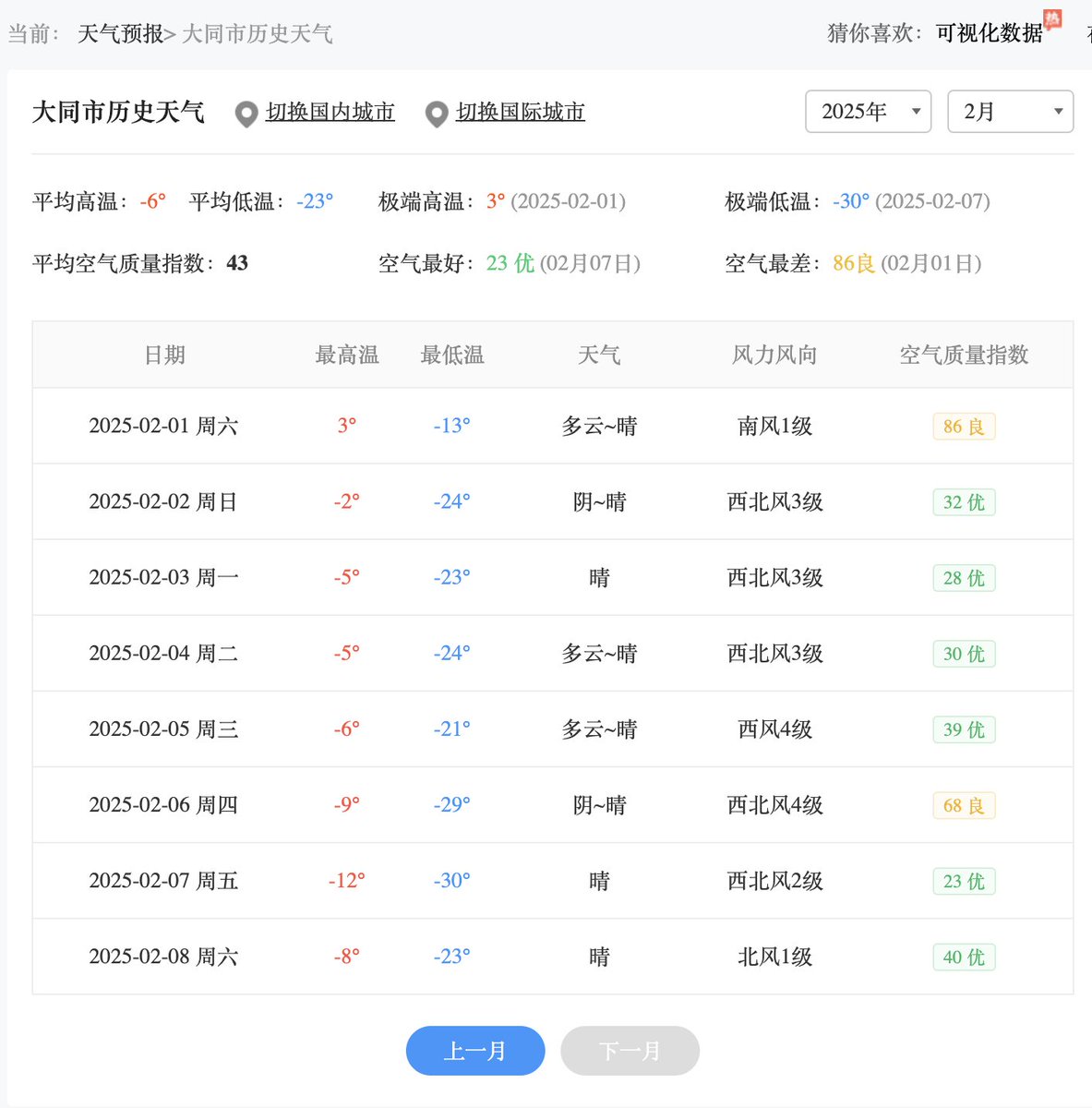This screenshot has width=1092, height=1108.
Task: Open the 切换国内城市 link
Action: pos(330,113)
